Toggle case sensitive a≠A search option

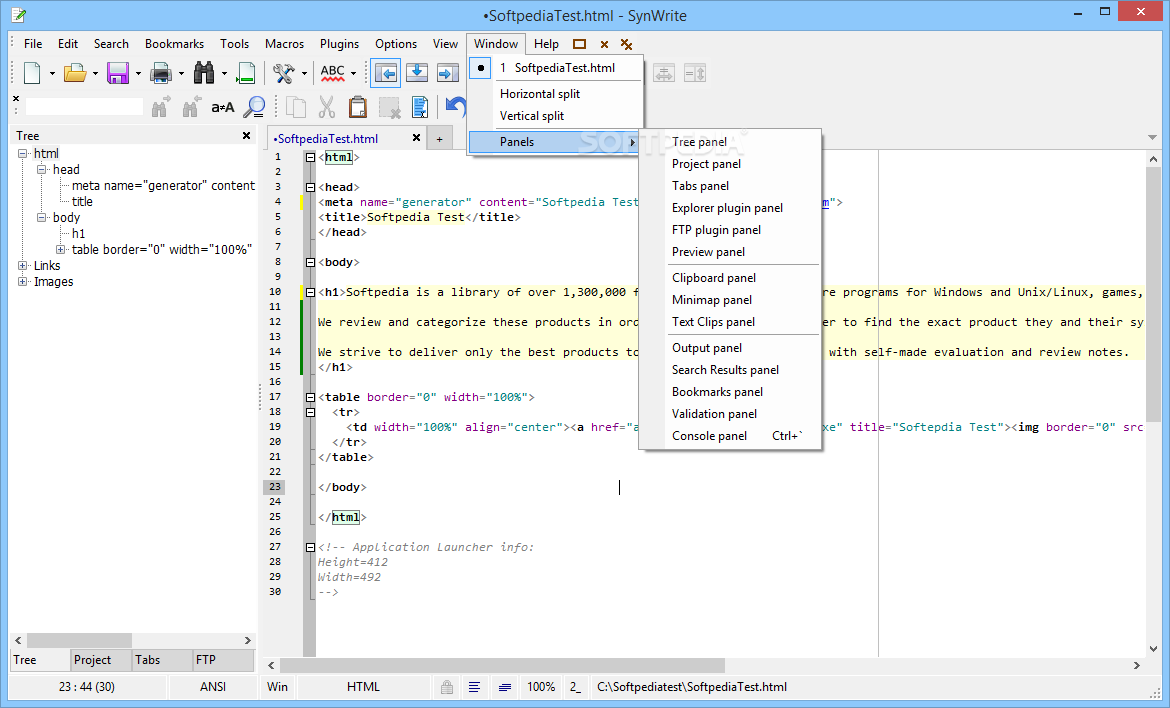pyautogui.click(x=222, y=107)
